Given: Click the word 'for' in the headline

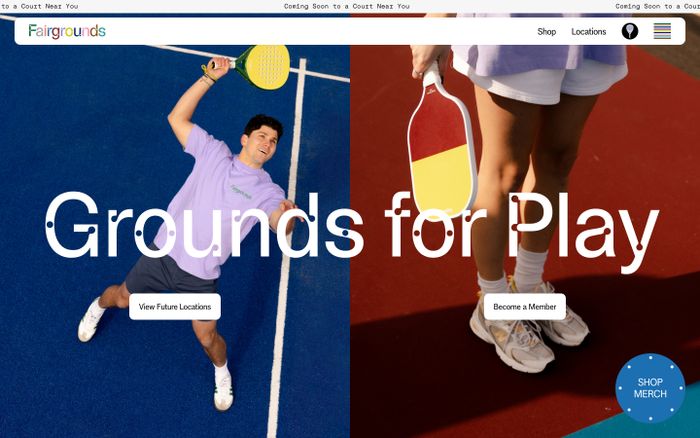Looking at the screenshot, I should [434, 225].
